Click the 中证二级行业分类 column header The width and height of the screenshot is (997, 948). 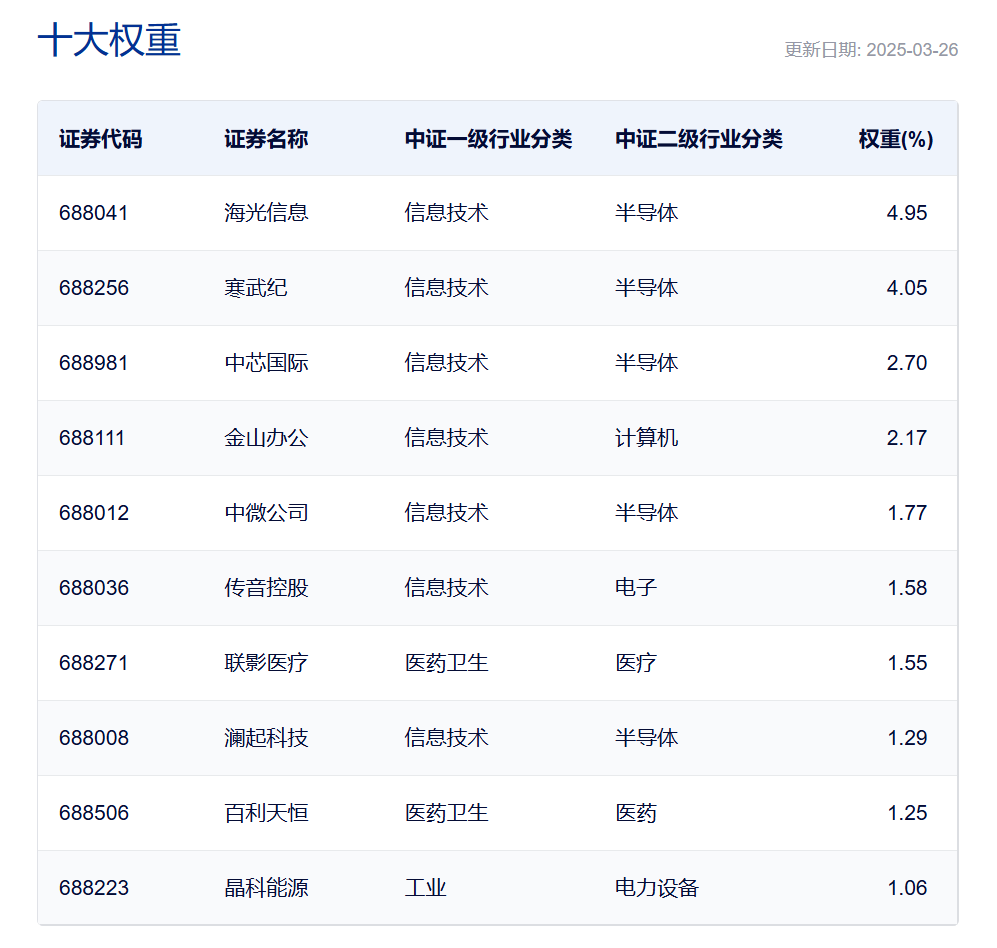699,139
